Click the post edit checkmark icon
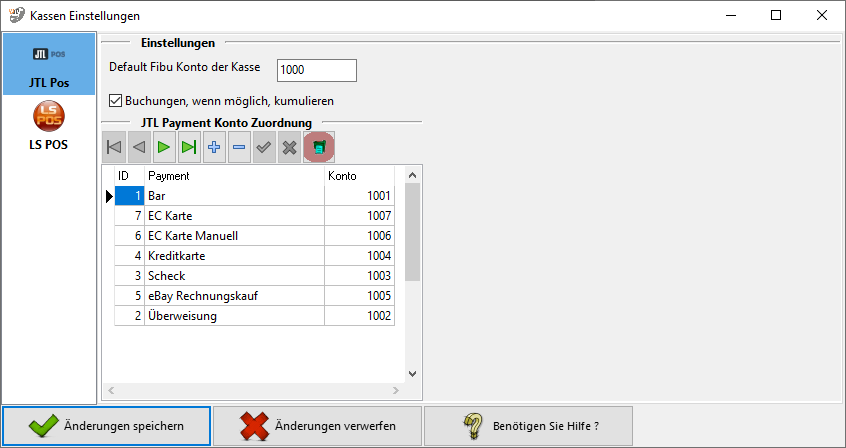846x448 pixels. click(x=264, y=147)
